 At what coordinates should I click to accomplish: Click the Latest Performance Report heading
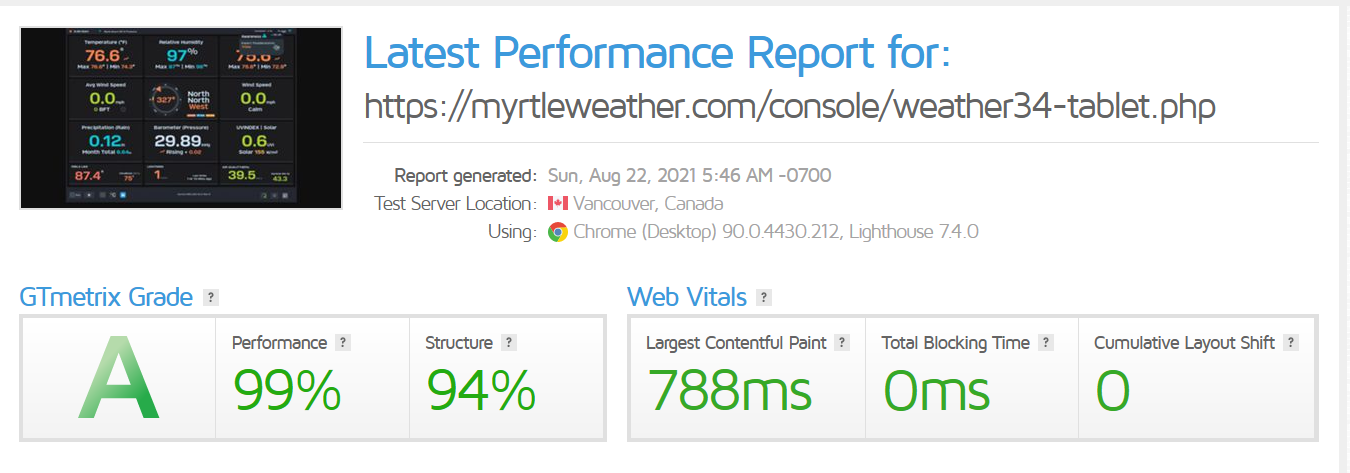(657, 52)
